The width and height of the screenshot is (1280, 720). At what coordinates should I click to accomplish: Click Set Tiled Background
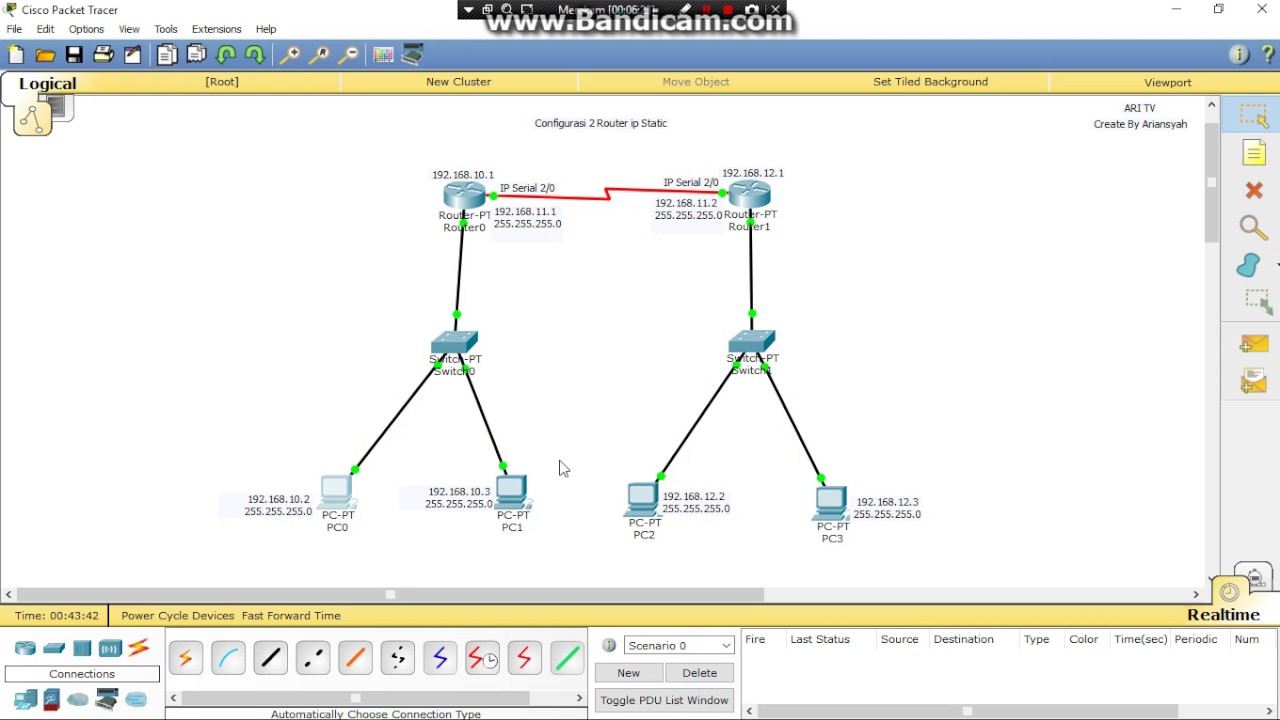click(930, 82)
